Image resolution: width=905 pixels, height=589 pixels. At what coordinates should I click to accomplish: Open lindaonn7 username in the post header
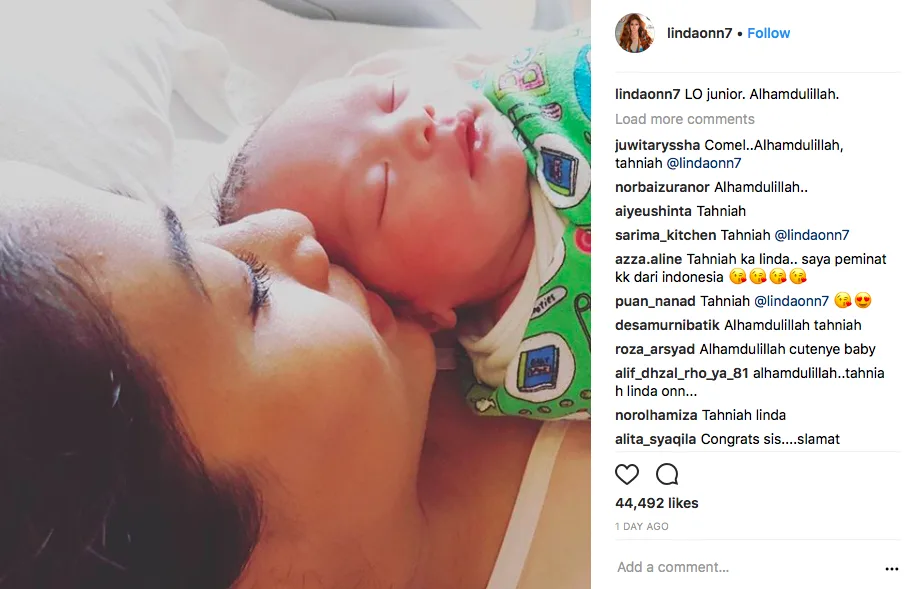(700, 33)
